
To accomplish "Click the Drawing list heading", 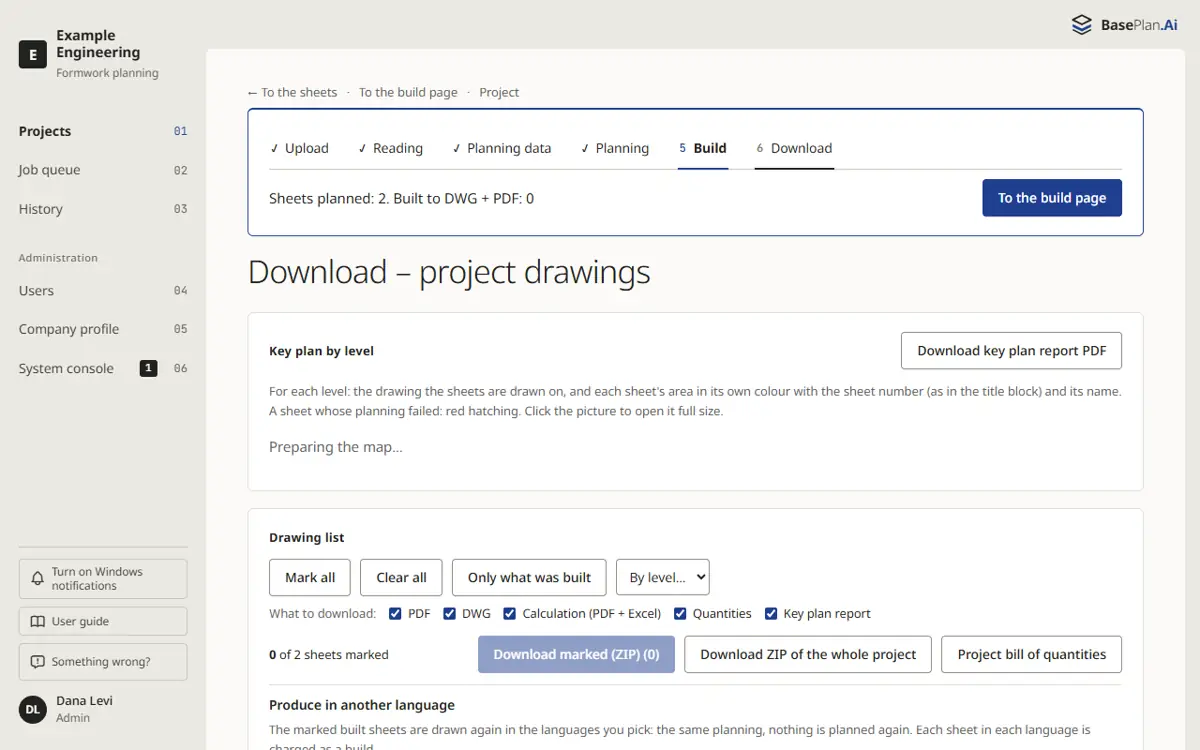I will click(307, 537).
